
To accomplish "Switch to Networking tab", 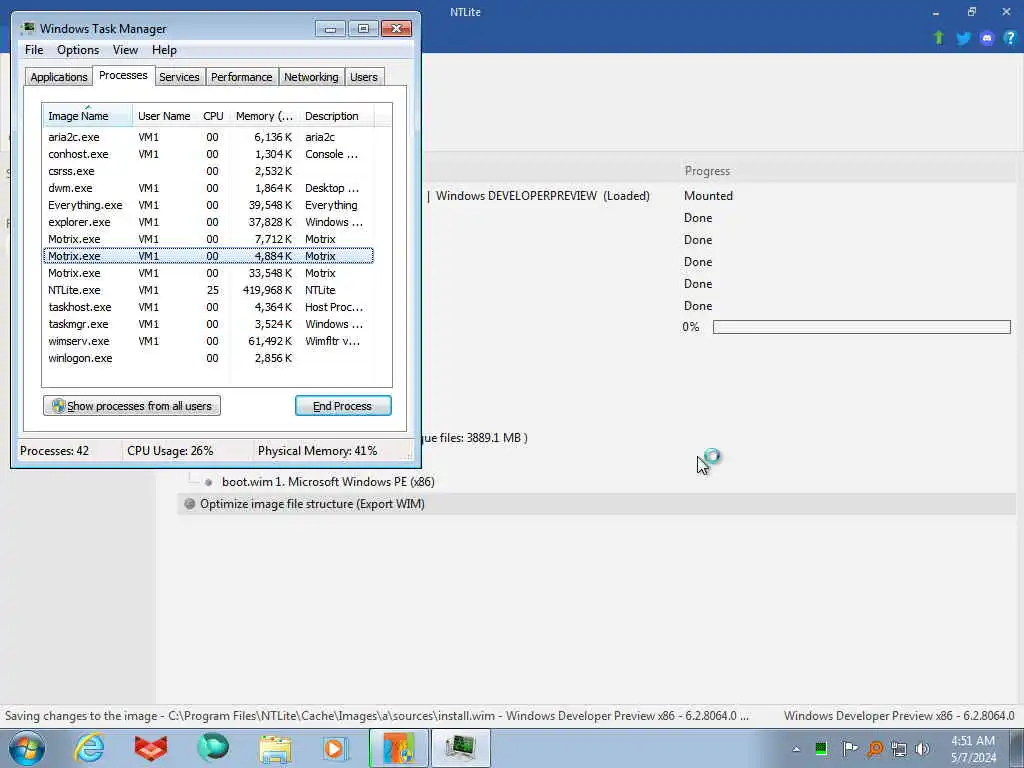I will click(x=311, y=77).
